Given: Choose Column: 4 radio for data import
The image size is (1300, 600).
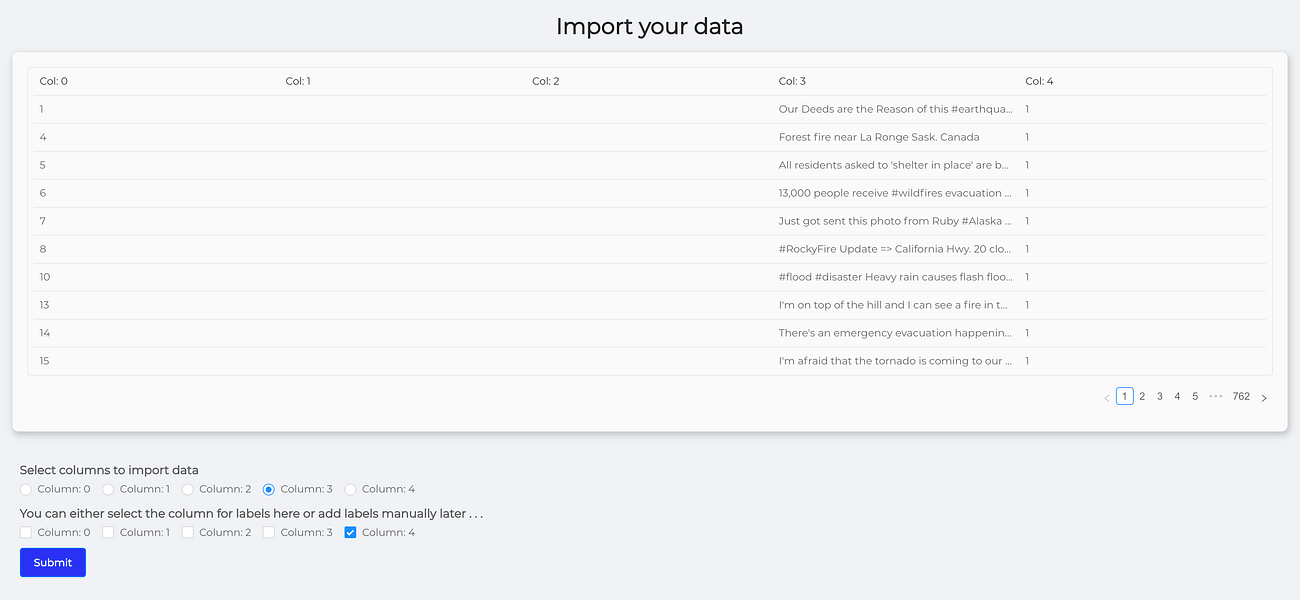Looking at the screenshot, I should [350, 489].
